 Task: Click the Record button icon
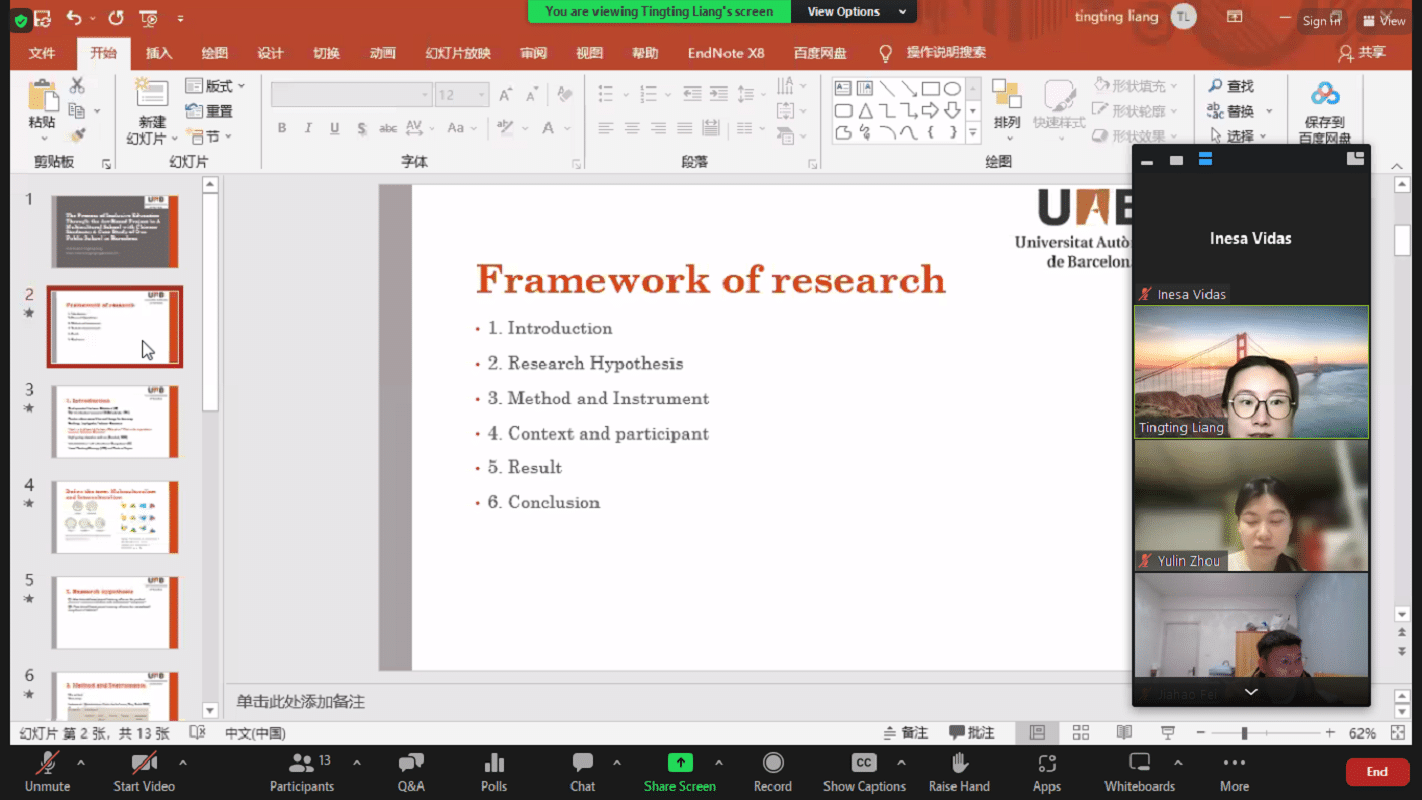[x=772, y=764]
